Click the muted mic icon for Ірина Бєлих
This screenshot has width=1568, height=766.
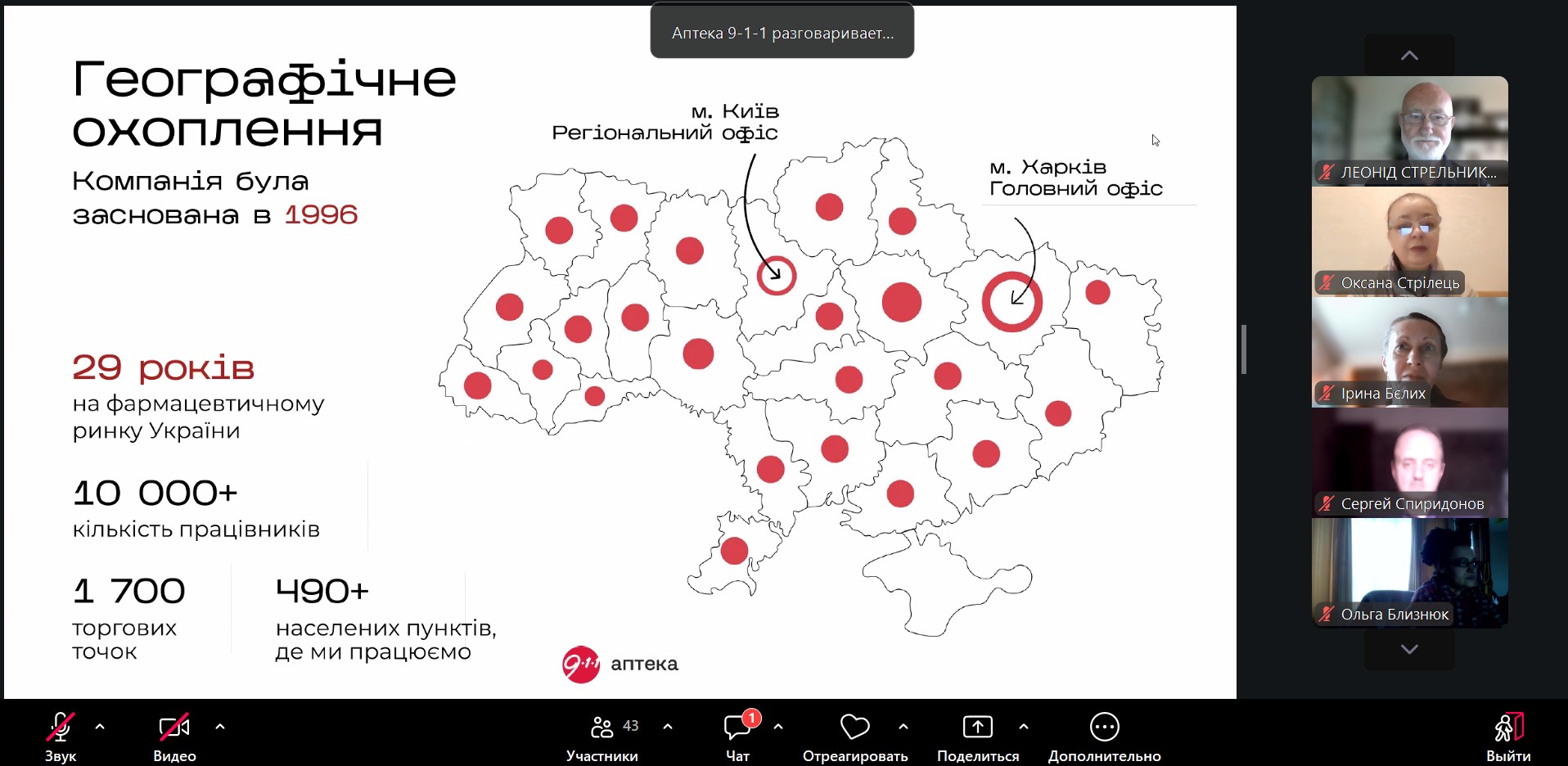[1327, 394]
